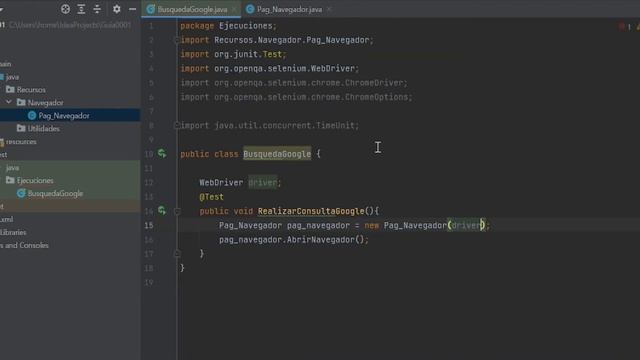The width and height of the screenshot is (640, 360).
Task: Click the unused ChromeOptions import line
Action: [x=297, y=97]
